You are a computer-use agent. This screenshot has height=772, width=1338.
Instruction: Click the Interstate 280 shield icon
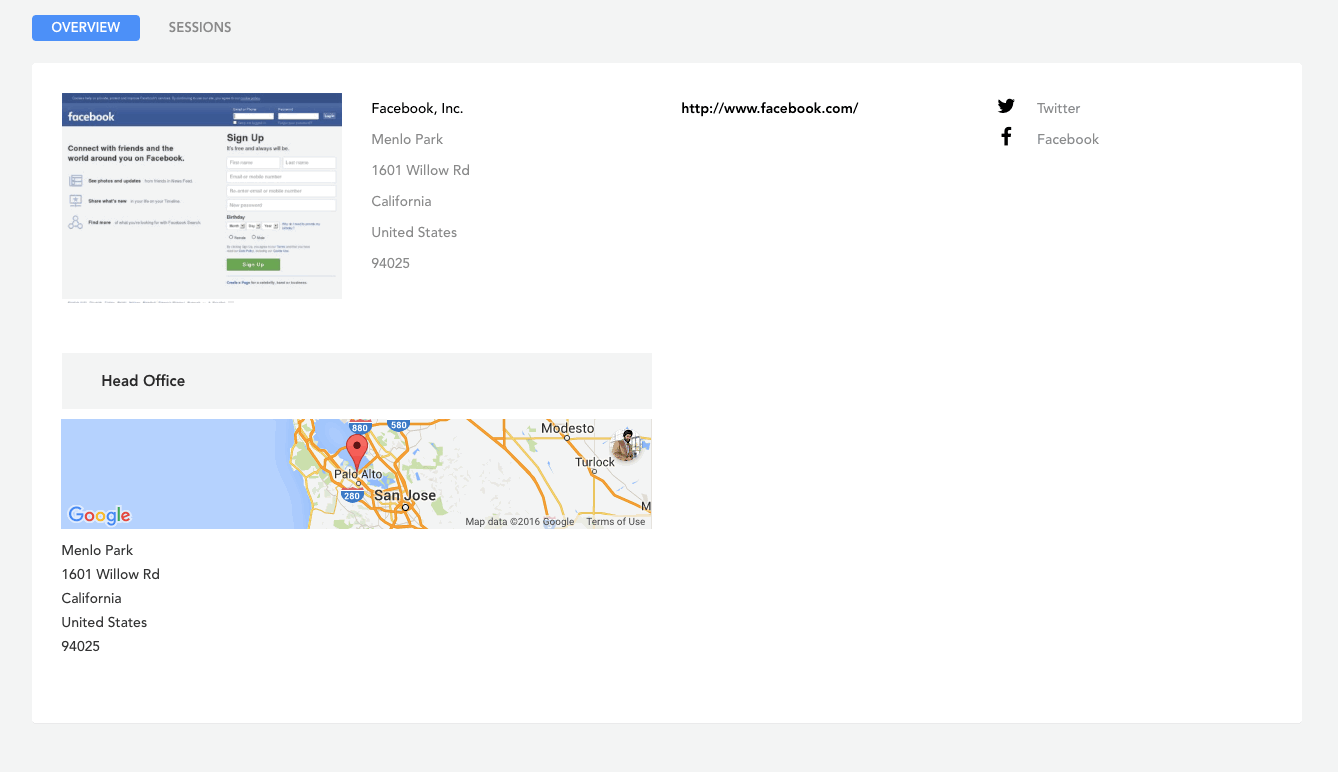(351, 496)
